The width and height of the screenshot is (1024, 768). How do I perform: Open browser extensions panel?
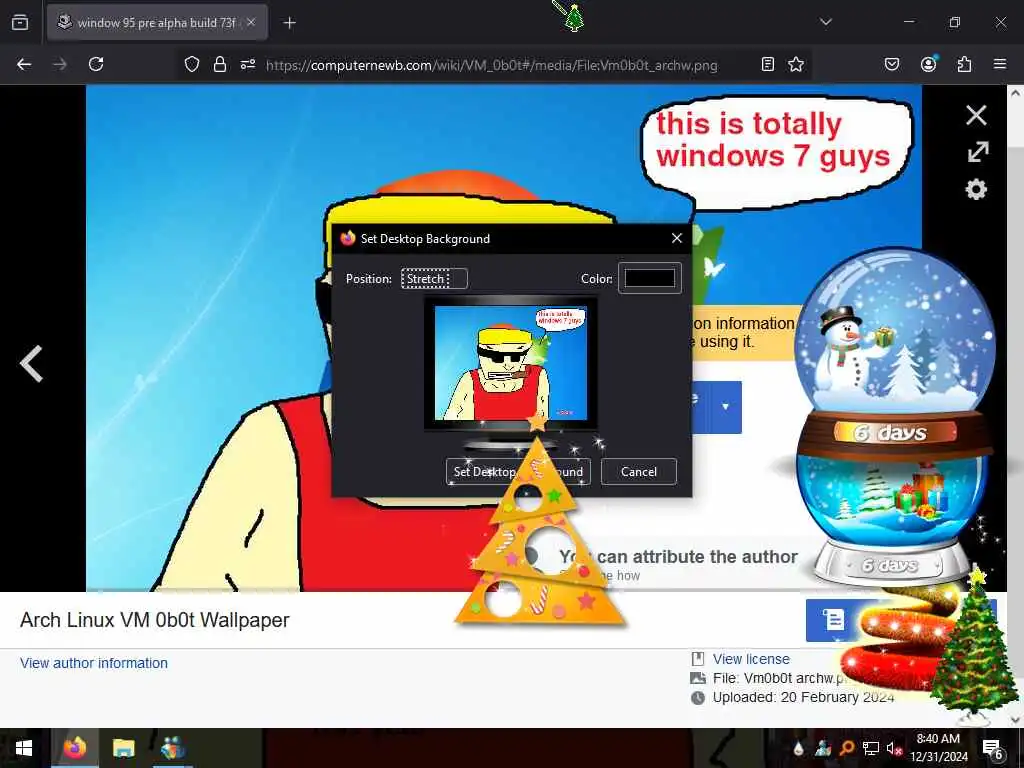point(964,64)
